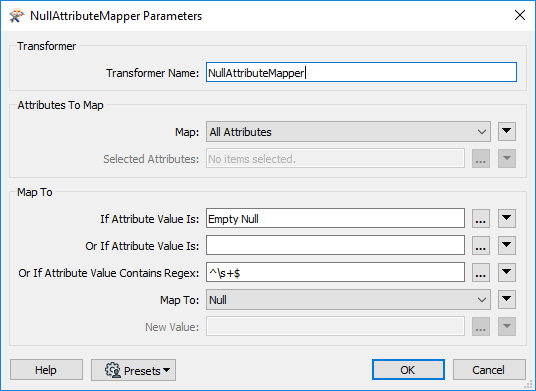Click the Help button
The width and height of the screenshot is (536, 391).
46,370
